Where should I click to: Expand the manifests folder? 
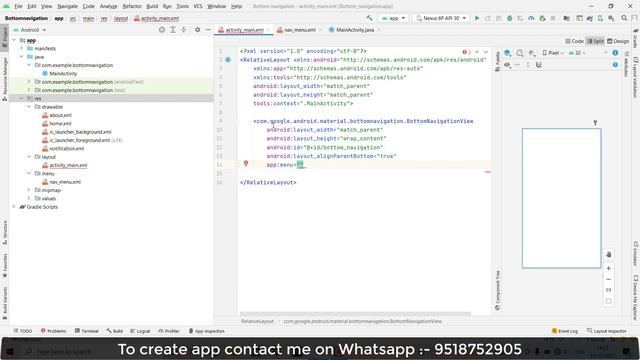coord(21,48)
